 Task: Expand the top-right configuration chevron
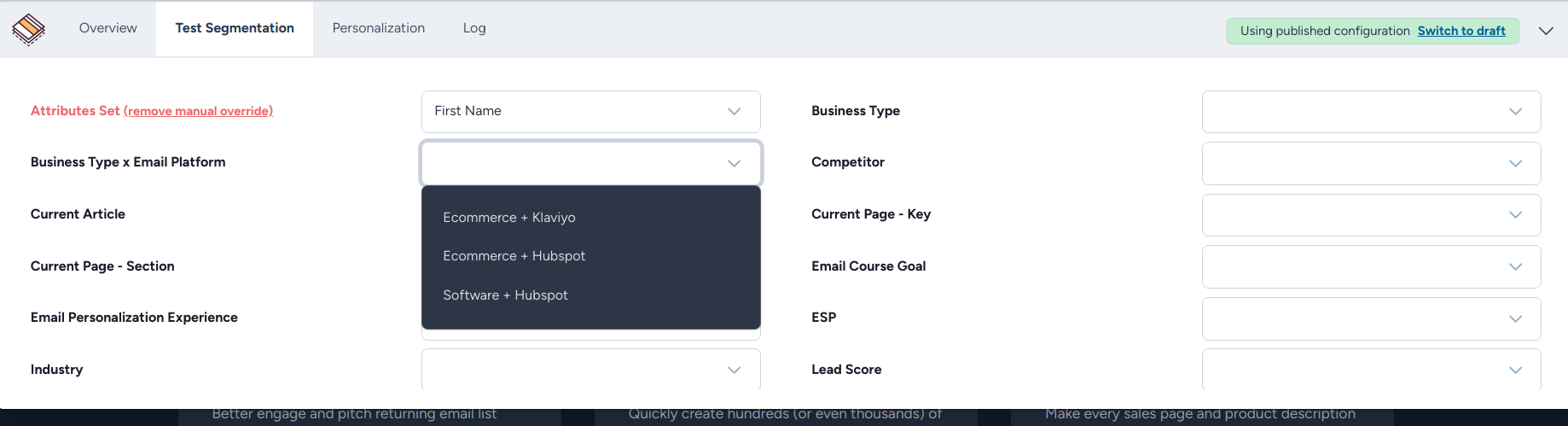[x=1546, y=31]
